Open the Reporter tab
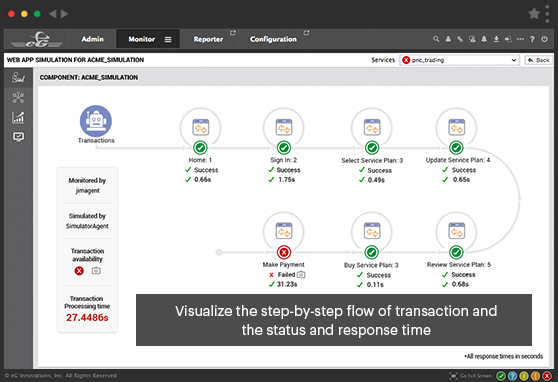Screen dimensions: 558x382 [208, 39]
